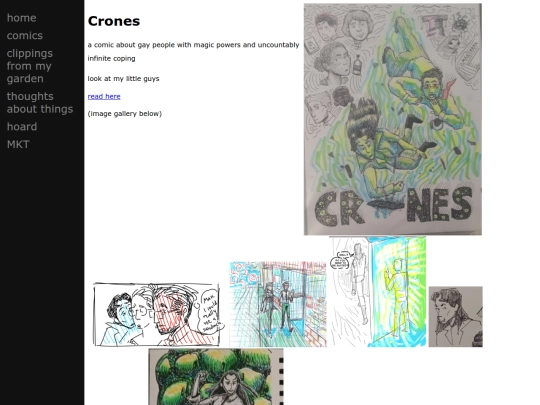Viewport: 540px width, 405px height.
Task: Visit thoughts about things page
Action: (x=40, y=103)
